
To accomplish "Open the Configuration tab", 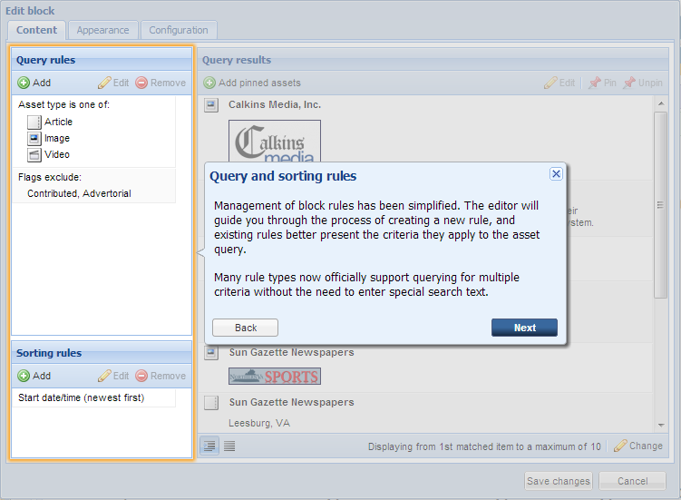I will [x=178, y=30].
